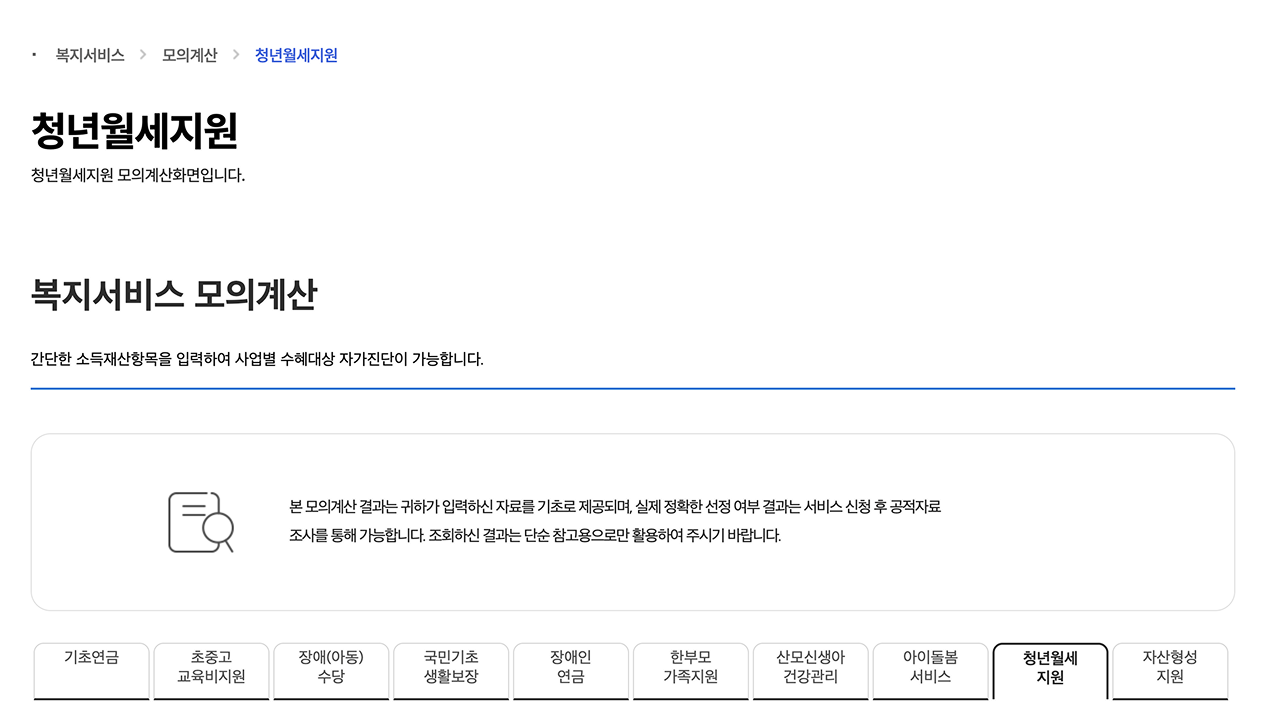
Task: Open the 자산형성 지원 tab
Action: click(x=1169, y=671)
